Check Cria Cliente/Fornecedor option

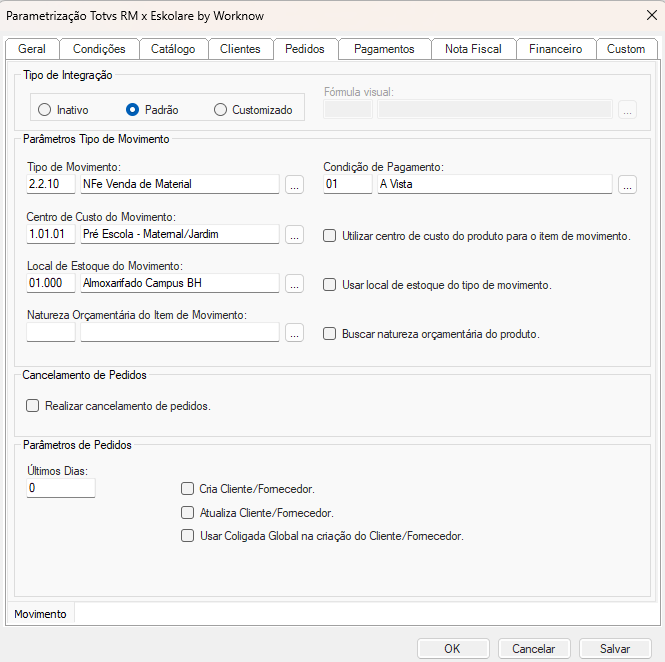(x=187, y=489)
